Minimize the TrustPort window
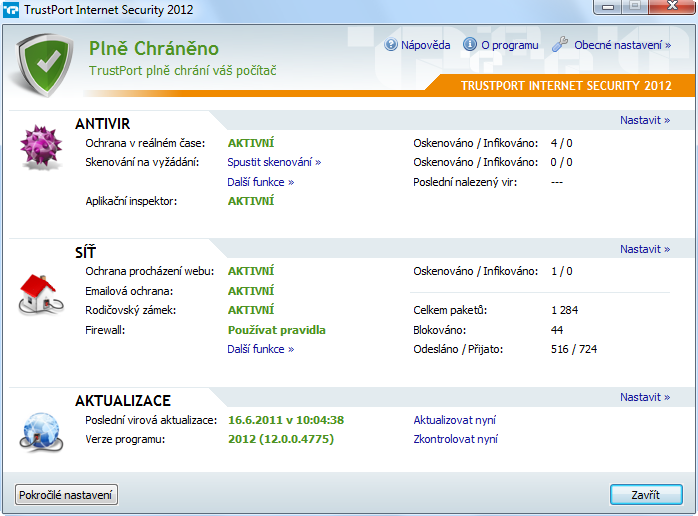 pyautogui.click(x=609, y=7)
